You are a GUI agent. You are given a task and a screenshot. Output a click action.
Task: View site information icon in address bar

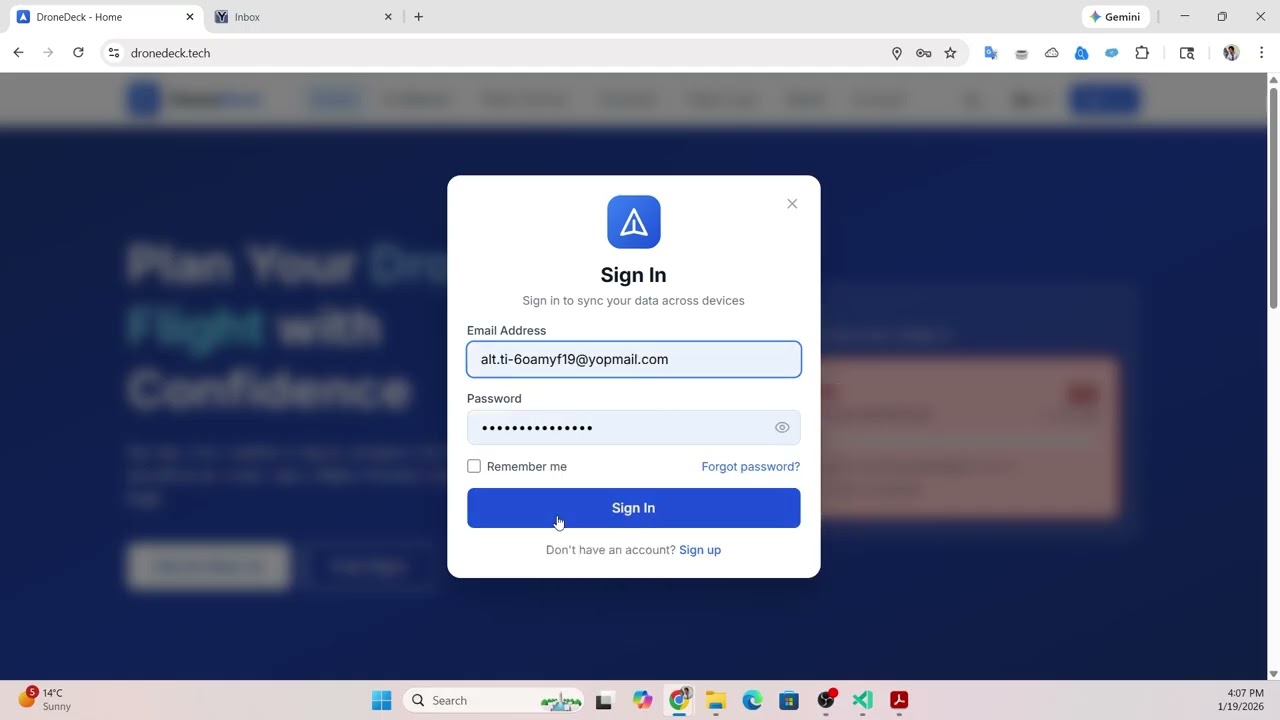pos(114,53)
